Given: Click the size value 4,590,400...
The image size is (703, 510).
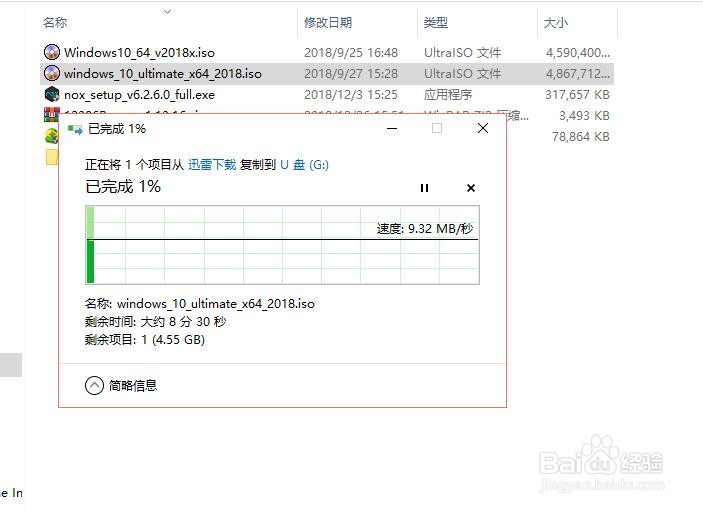Looking at the screenshot, I should click(578, 52).
